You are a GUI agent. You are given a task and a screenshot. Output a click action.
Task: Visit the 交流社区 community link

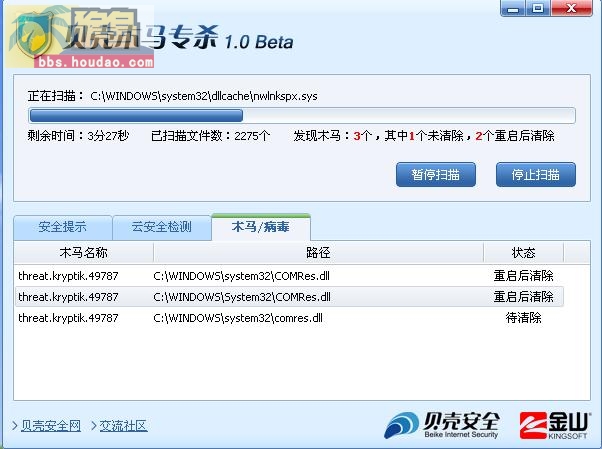click(123, 426)
